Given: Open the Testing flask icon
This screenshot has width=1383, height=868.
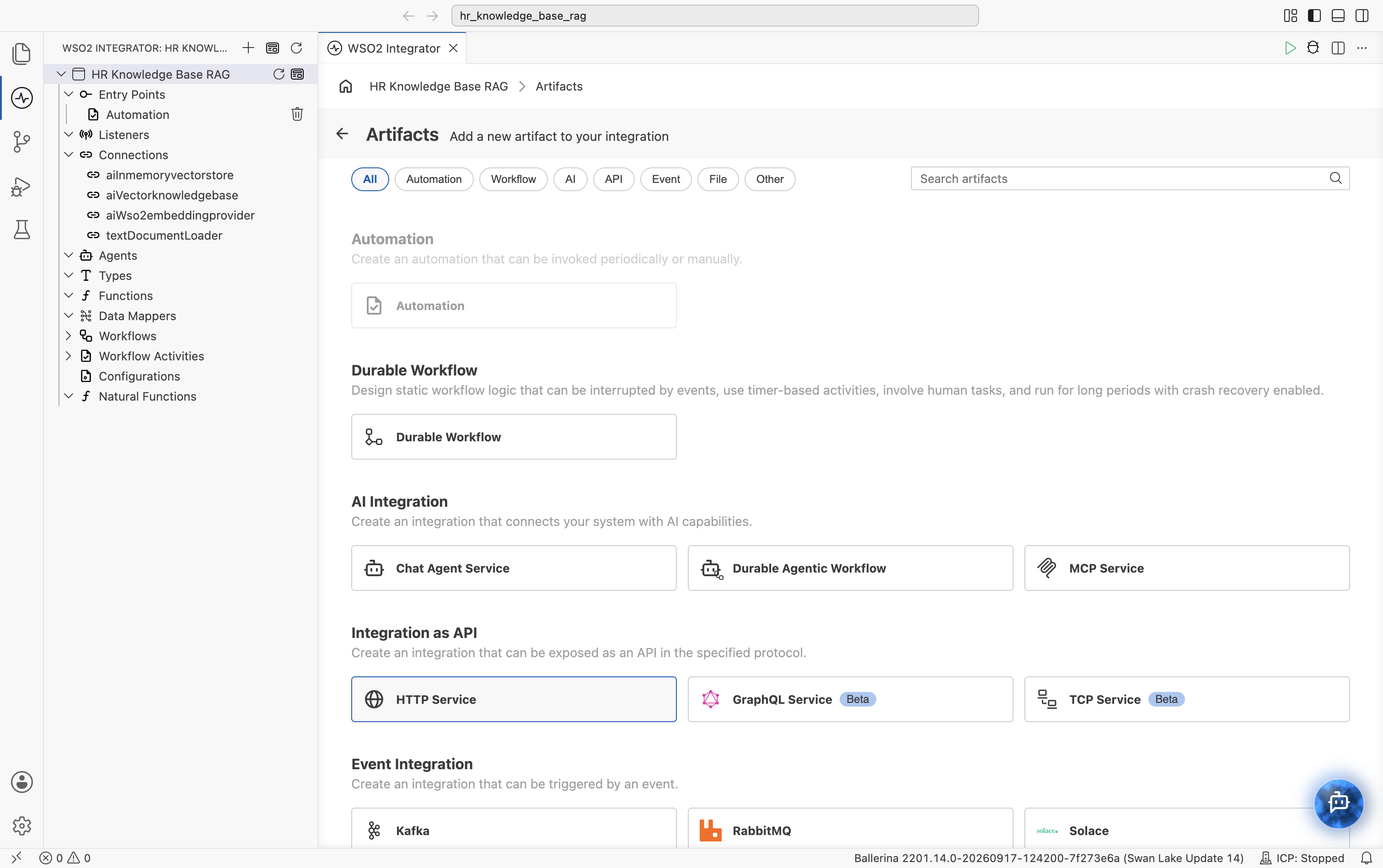Looking at the screenshot, I should tap(22, 230).
